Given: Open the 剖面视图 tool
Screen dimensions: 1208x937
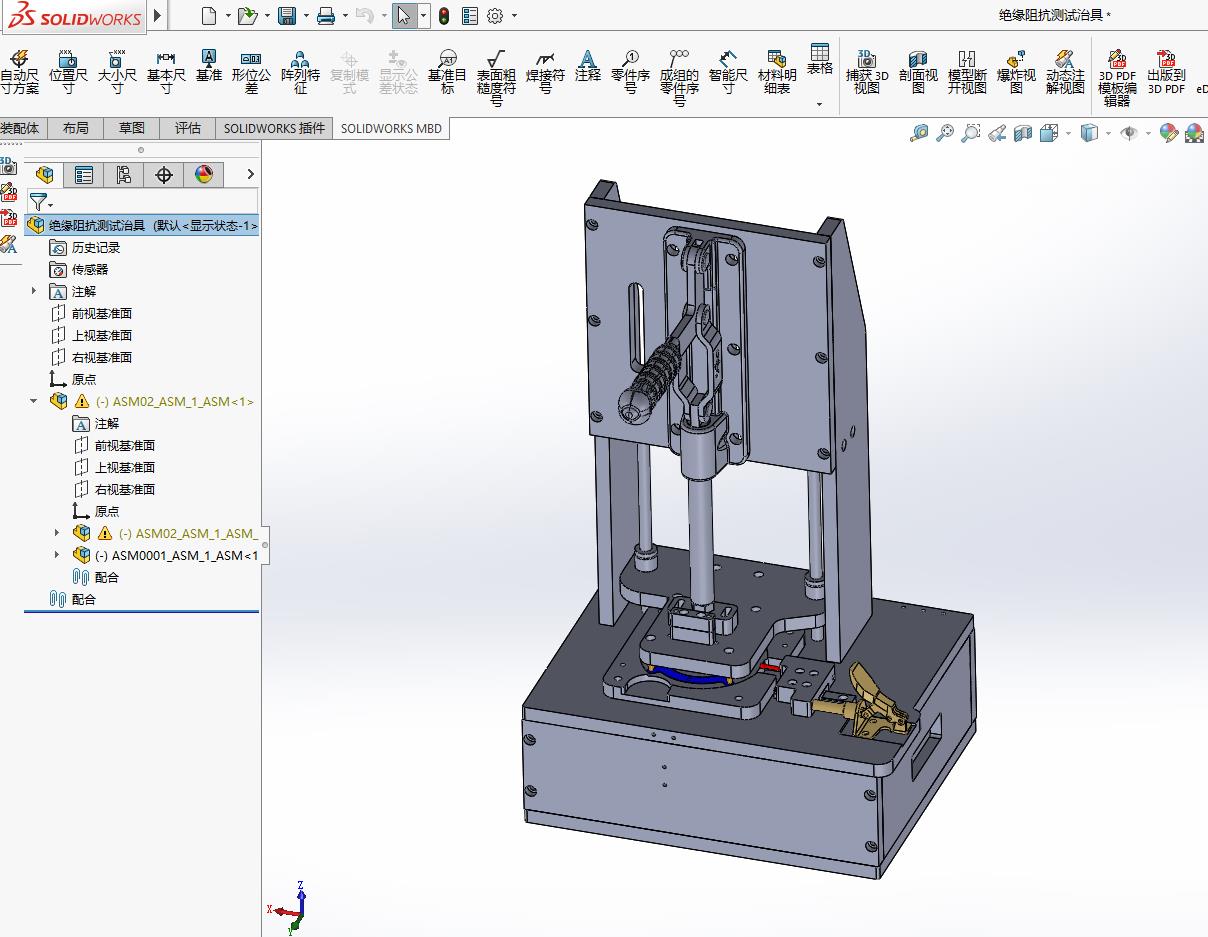Looking at the screenshot, I should point(918,72).
